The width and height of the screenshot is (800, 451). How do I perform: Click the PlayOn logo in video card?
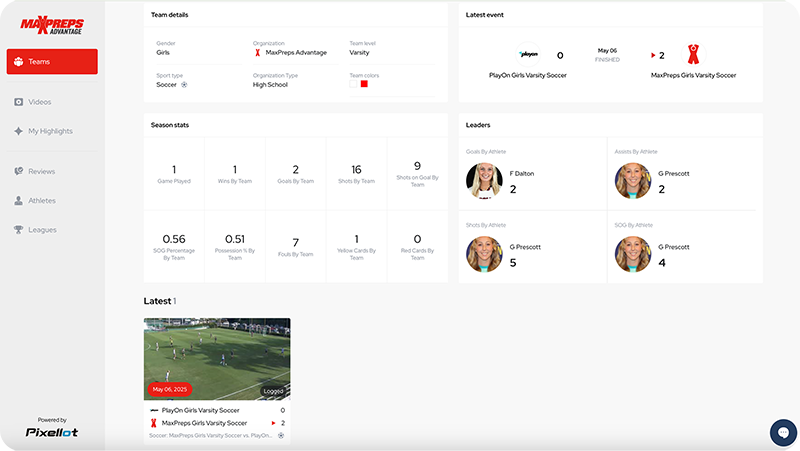point(154,410)
